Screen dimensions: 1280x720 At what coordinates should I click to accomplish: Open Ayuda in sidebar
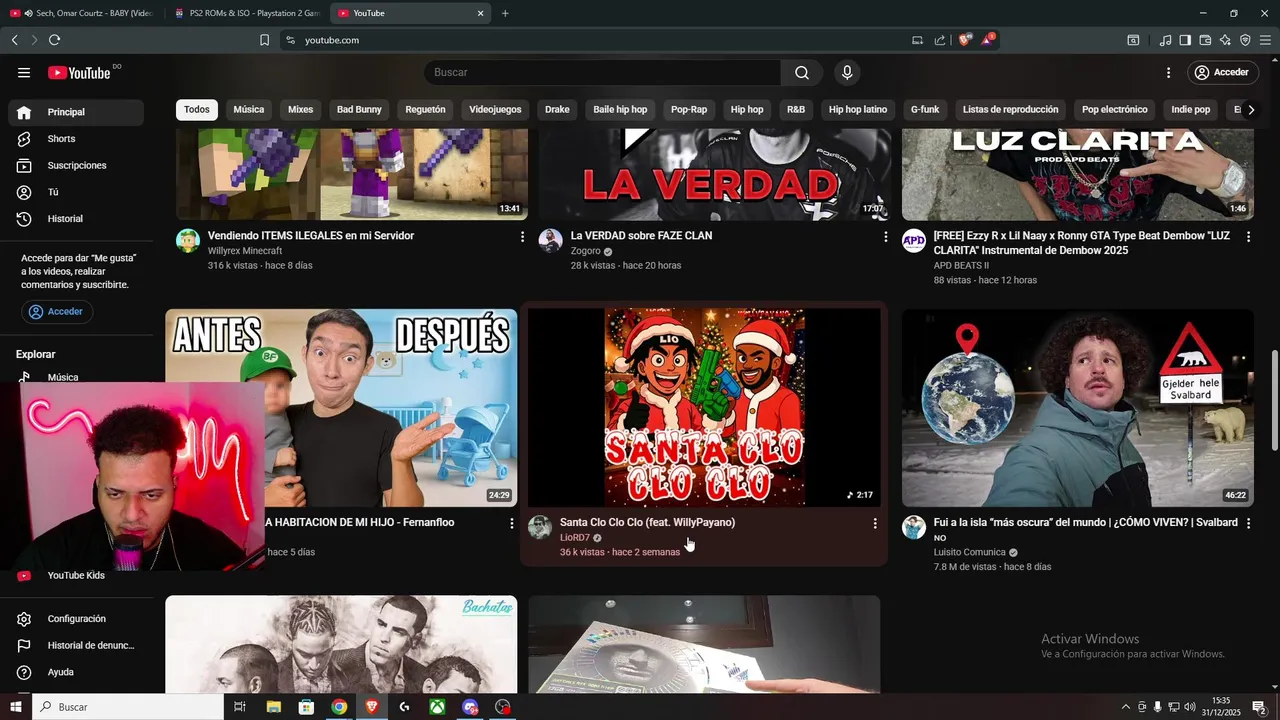click(x=76, y=672)
